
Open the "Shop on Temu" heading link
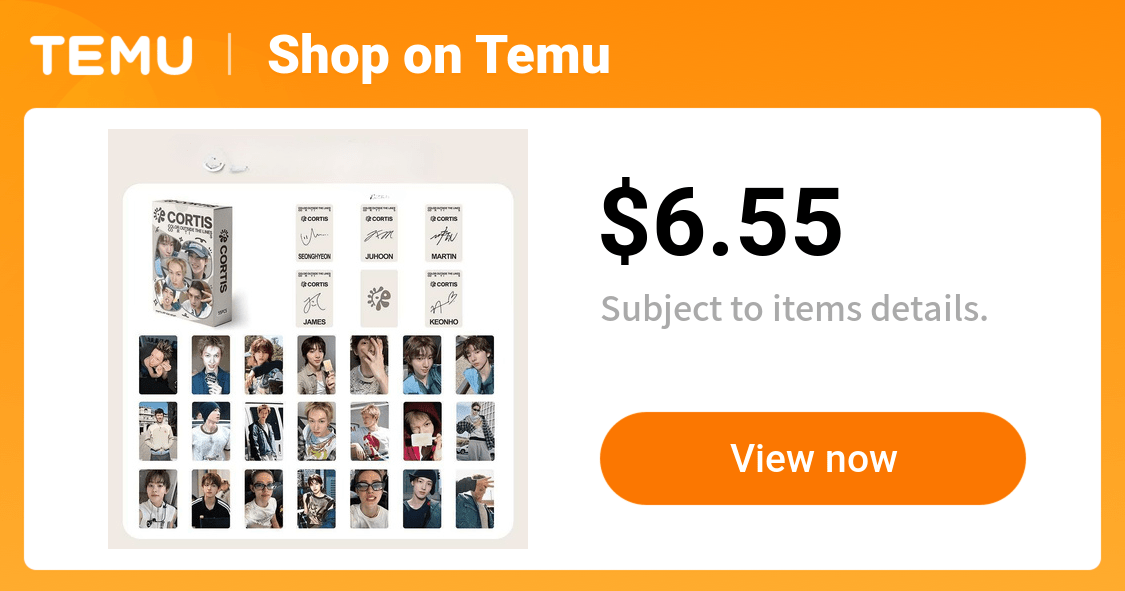[x=438, y=55]
